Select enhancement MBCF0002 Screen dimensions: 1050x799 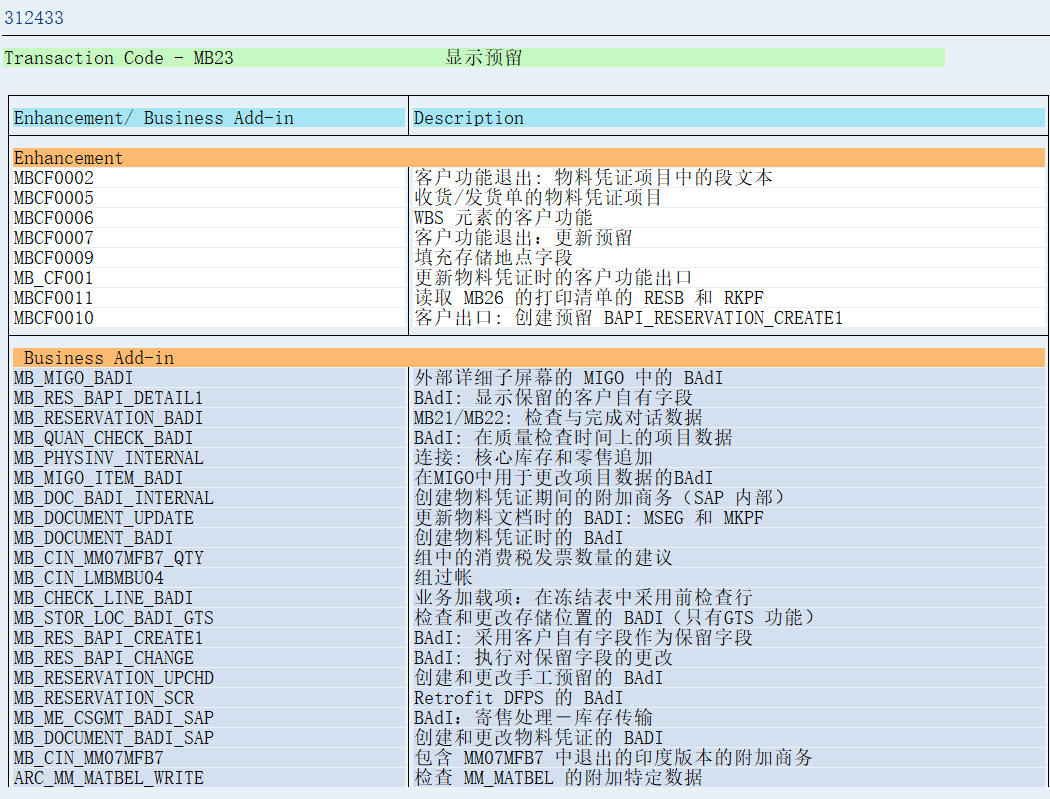point(54,178)
